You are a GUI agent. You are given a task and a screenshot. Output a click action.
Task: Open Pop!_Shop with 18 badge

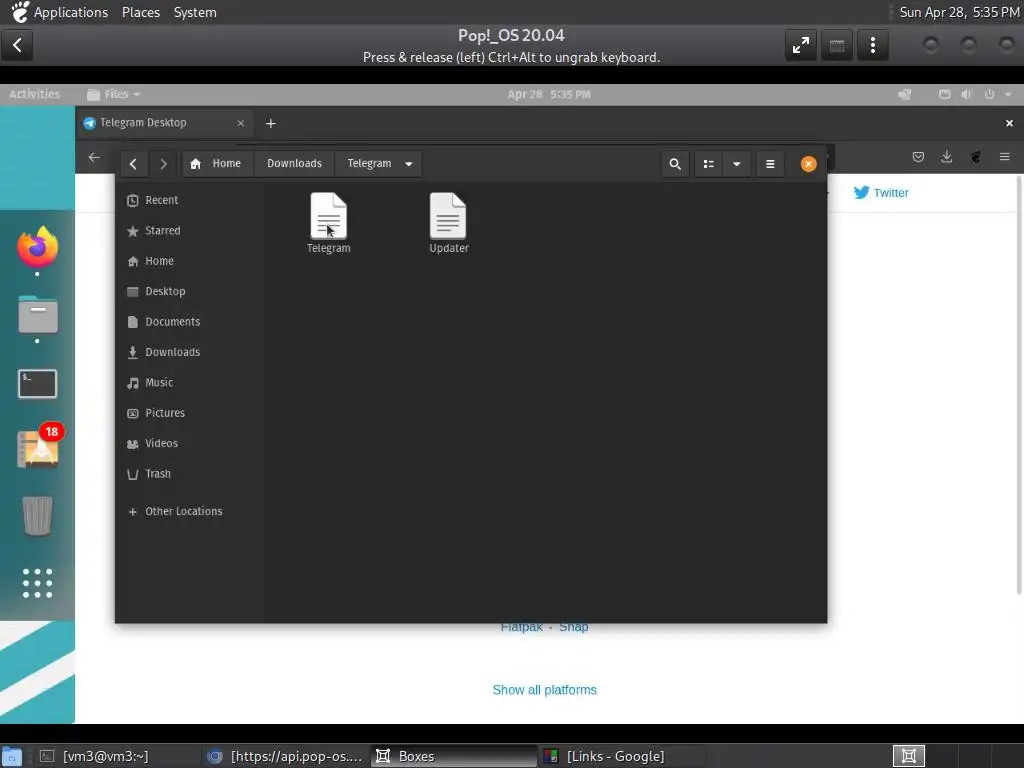point(38,447)
